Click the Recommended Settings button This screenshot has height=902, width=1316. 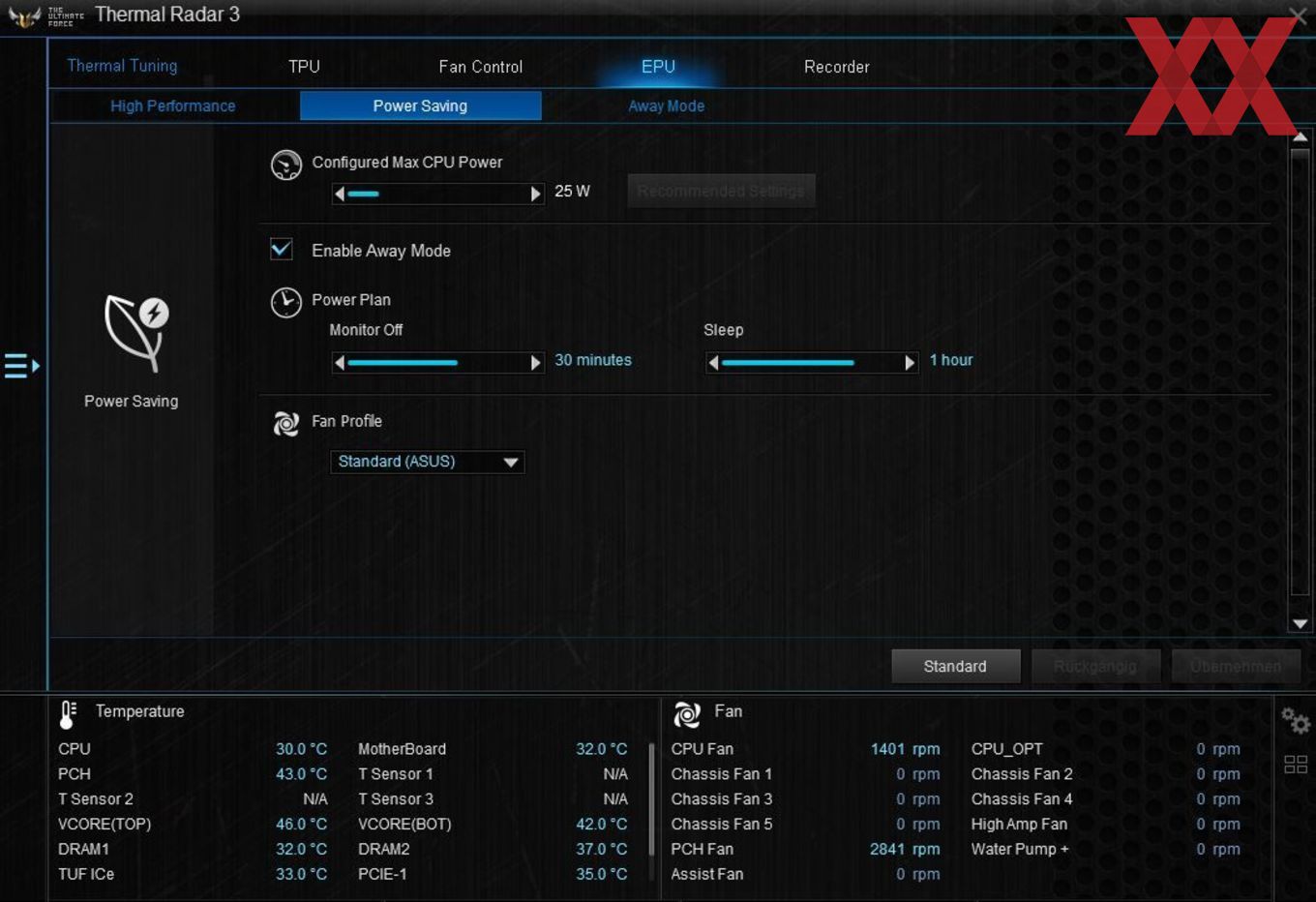[721, 191]
